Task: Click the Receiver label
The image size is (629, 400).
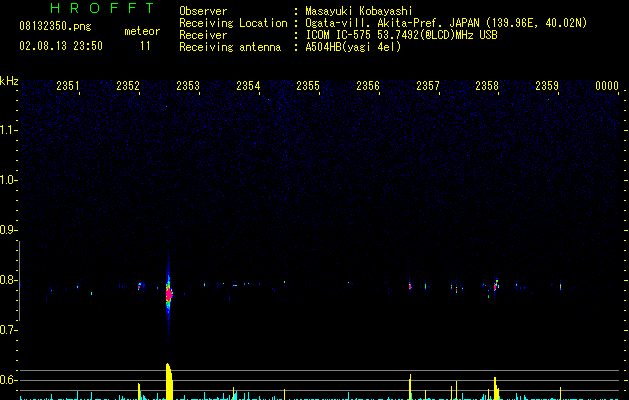Action: point(203,35)
